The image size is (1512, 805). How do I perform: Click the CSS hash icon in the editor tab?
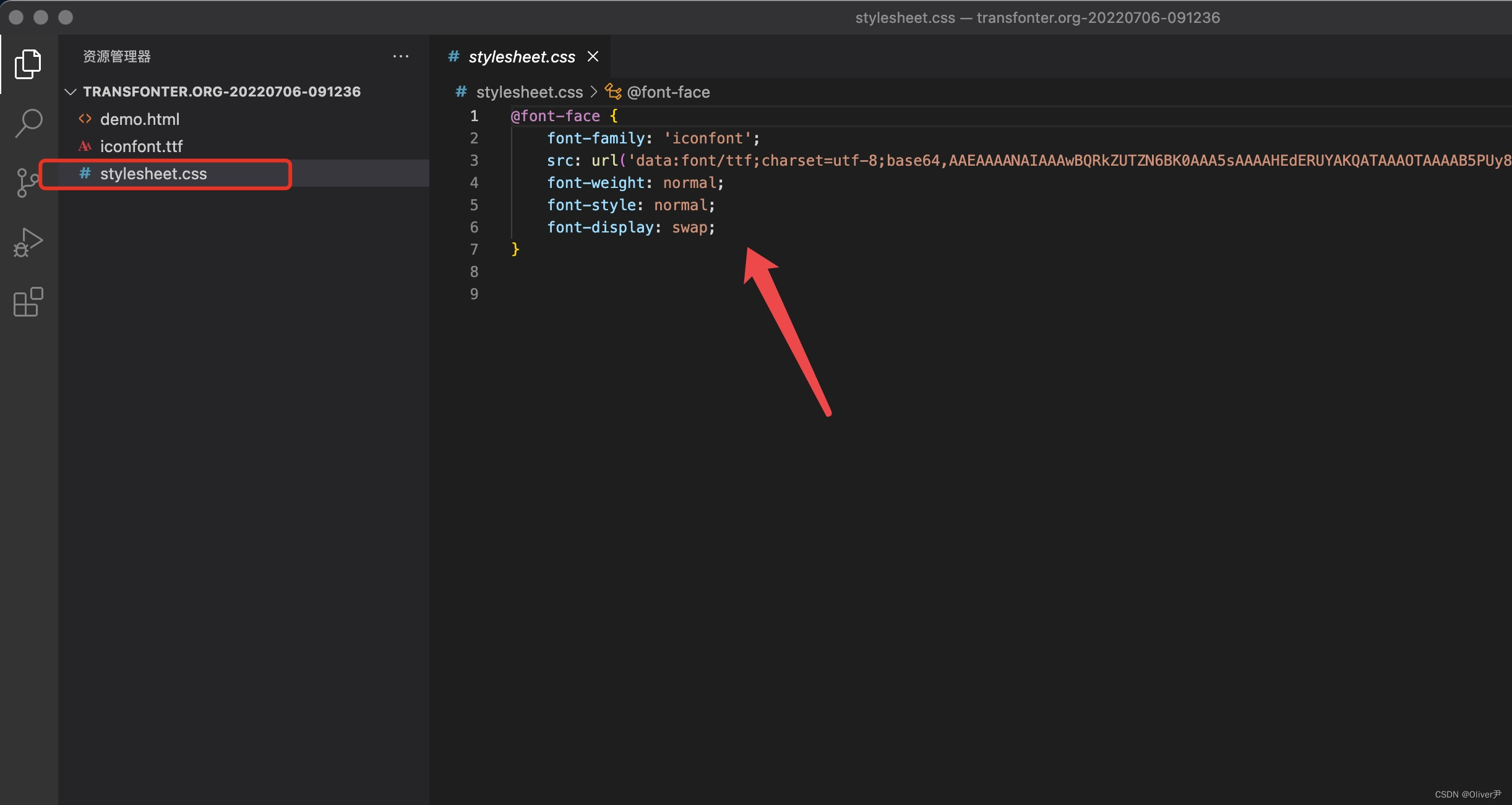coord(453,56)
